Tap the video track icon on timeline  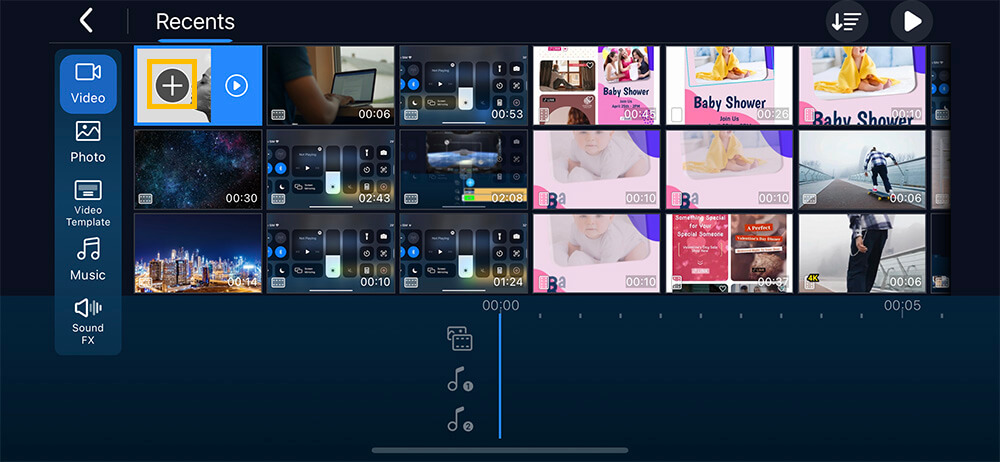point(459,338)
